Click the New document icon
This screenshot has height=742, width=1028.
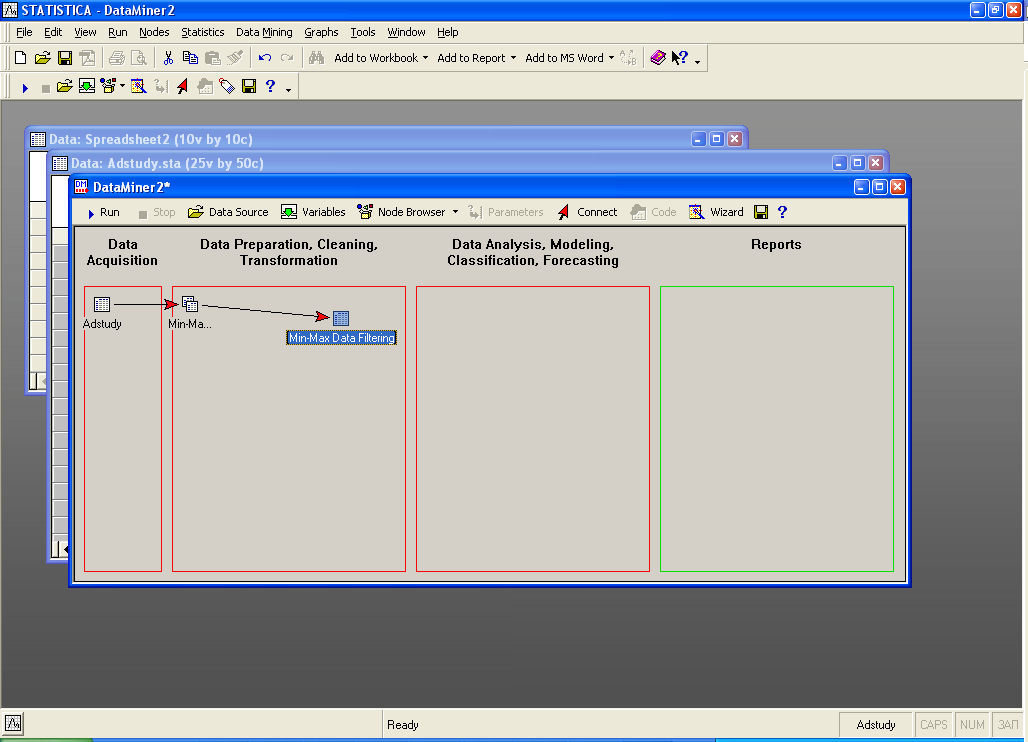click(x=20, y=58)
